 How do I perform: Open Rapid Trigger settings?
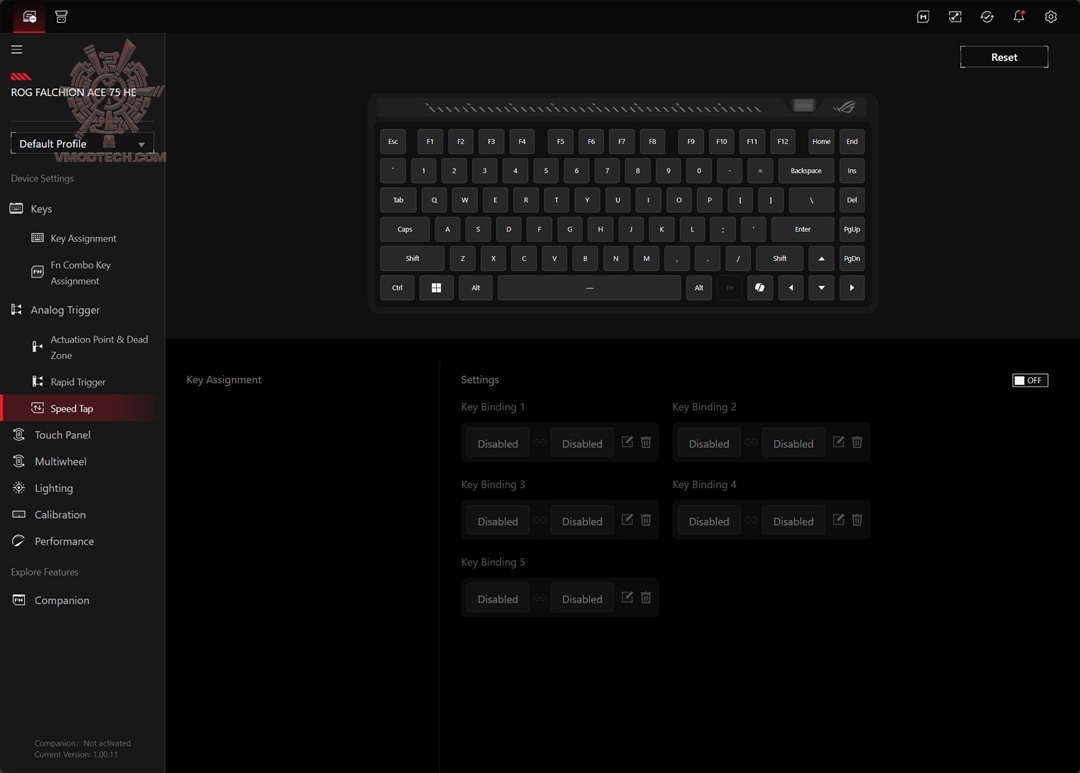(77, 382)
